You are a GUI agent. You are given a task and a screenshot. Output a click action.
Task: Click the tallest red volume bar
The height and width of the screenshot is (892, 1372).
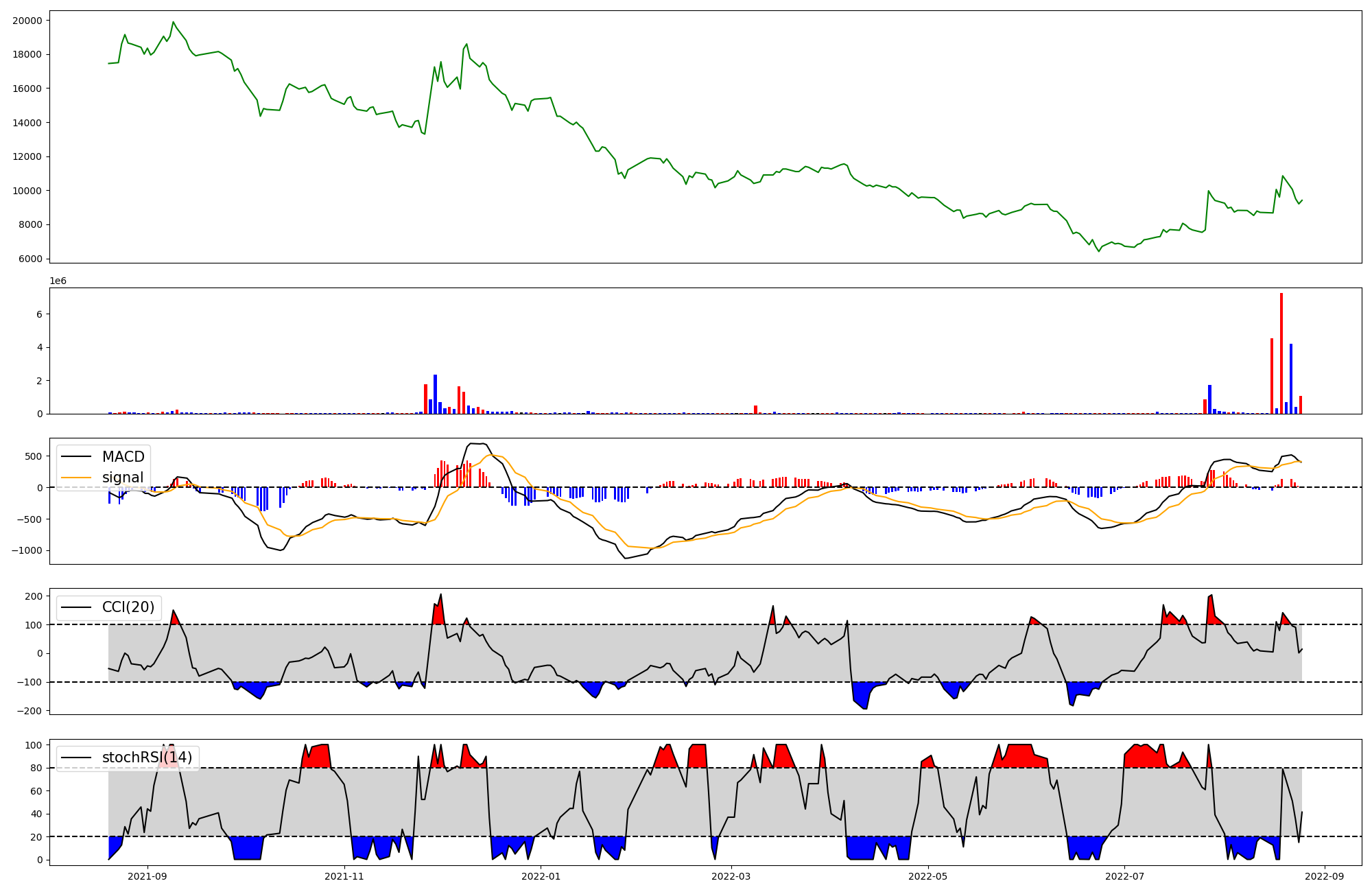(1281, 353)
